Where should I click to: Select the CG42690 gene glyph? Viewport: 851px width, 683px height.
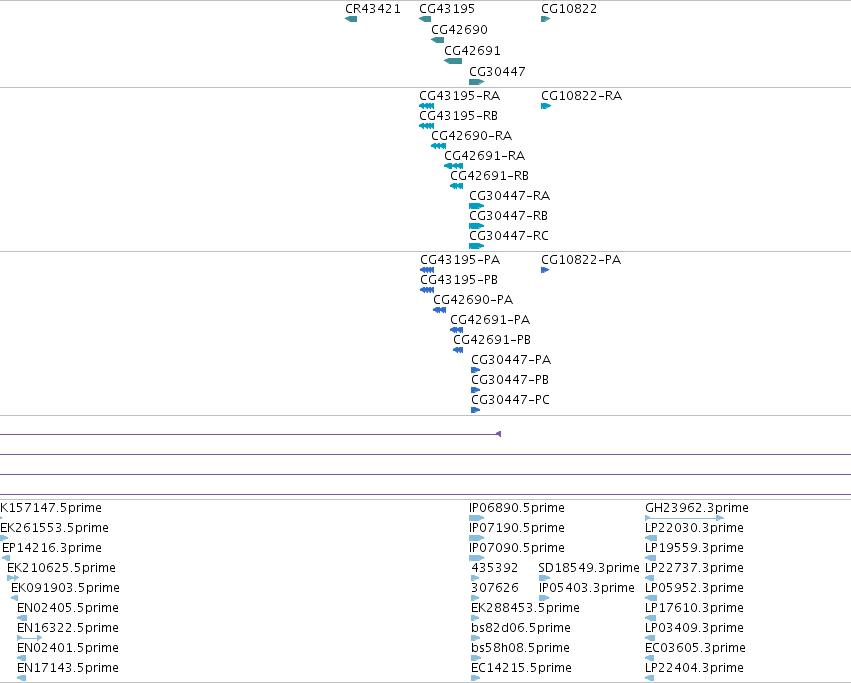tap(437, 40)
